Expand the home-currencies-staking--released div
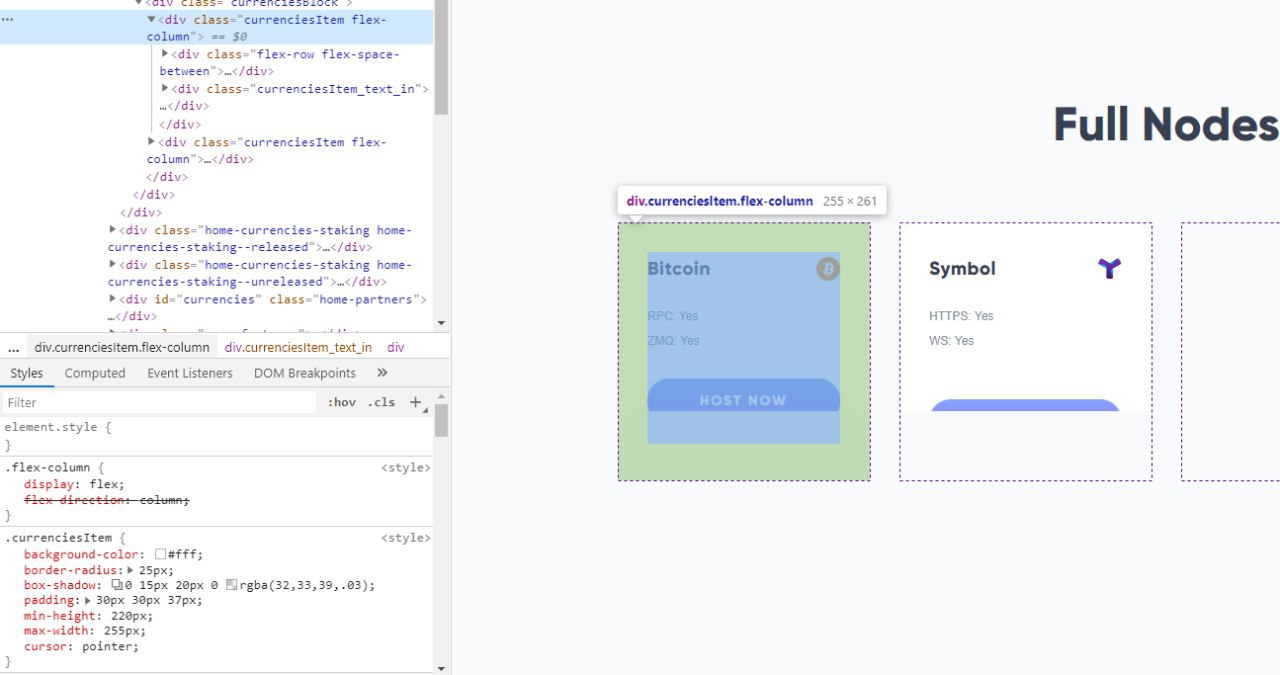 (x=113, y=230)
